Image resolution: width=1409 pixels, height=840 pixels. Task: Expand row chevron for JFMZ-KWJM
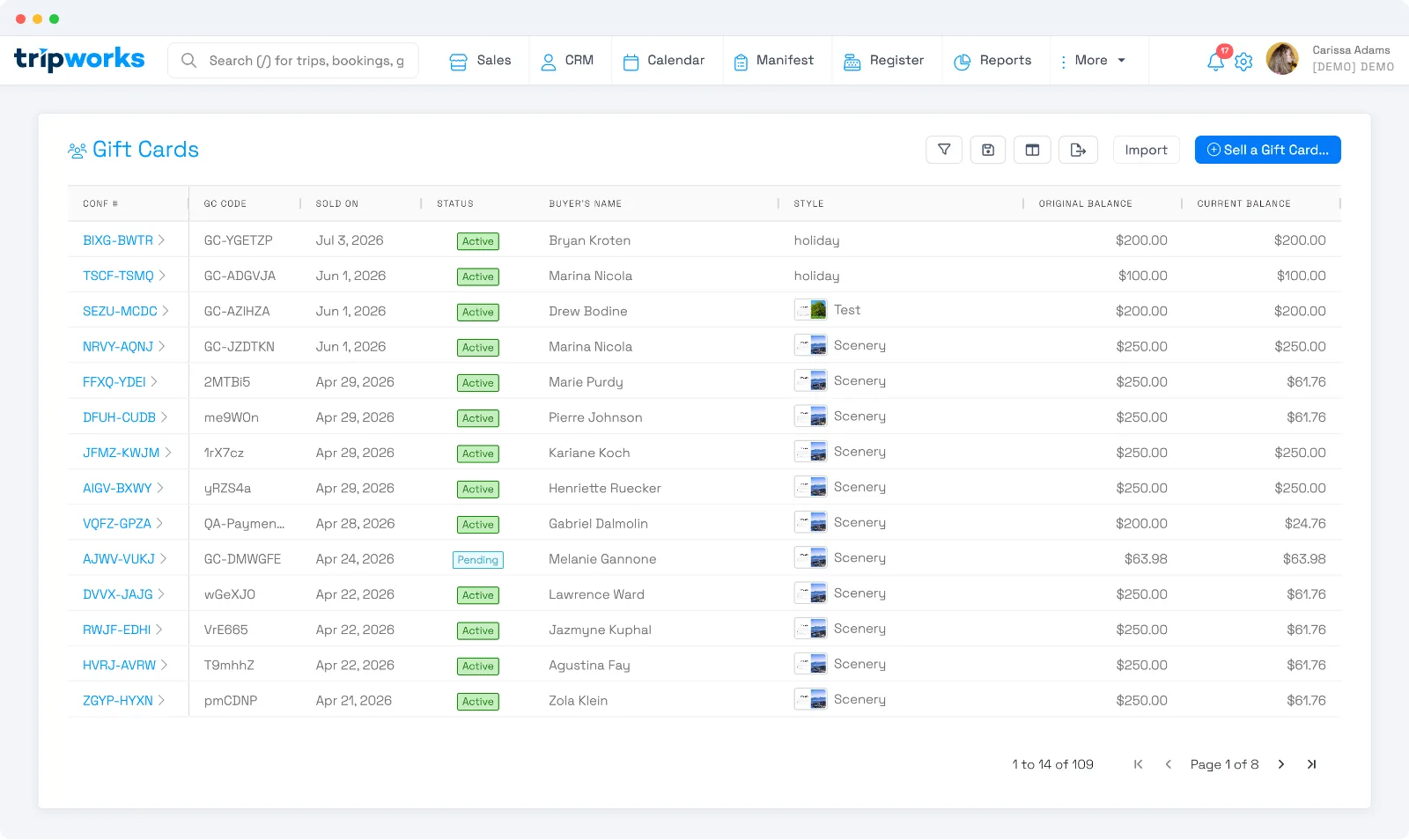[168, 453]
